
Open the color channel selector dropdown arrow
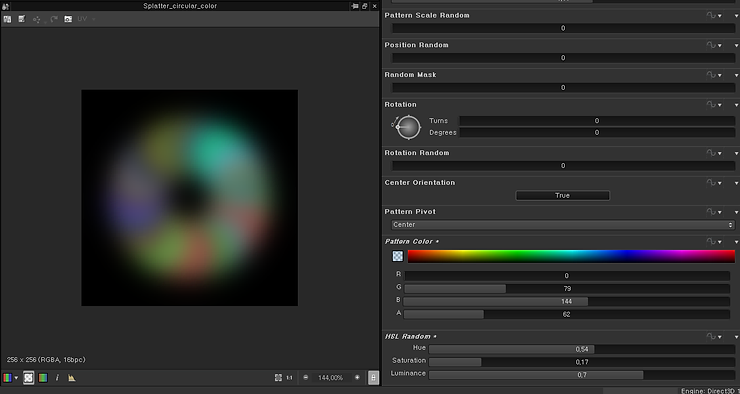click(x=16, y=378)
